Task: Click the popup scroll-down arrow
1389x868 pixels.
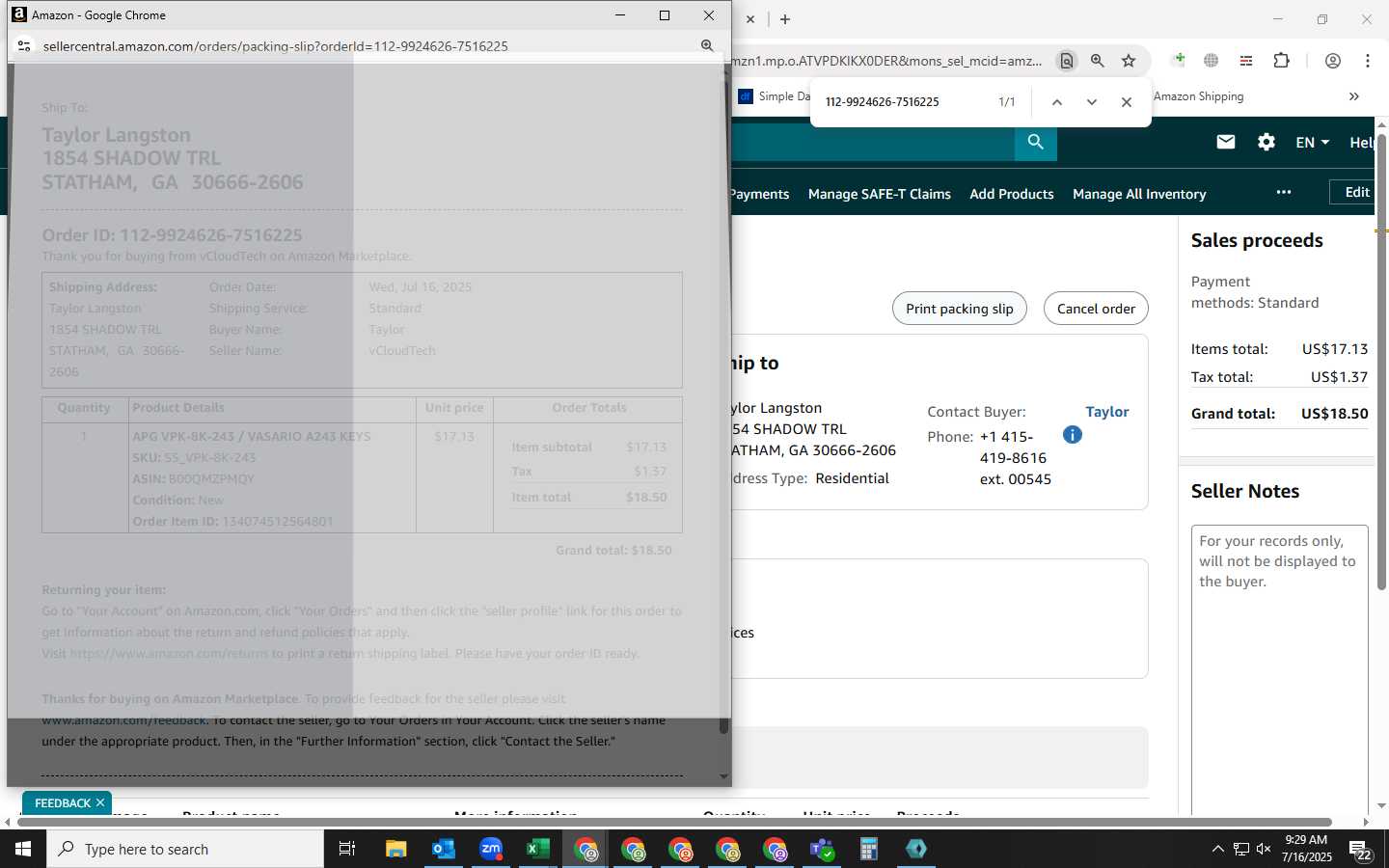Action: (723, 776)
